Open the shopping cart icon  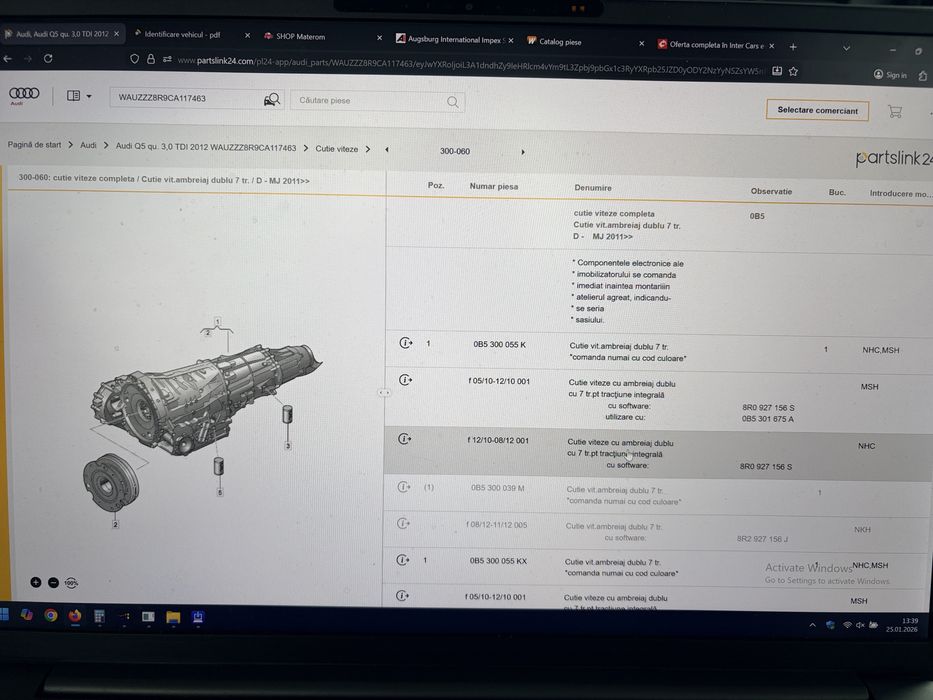pyautogui.click(x=895, y=111)
